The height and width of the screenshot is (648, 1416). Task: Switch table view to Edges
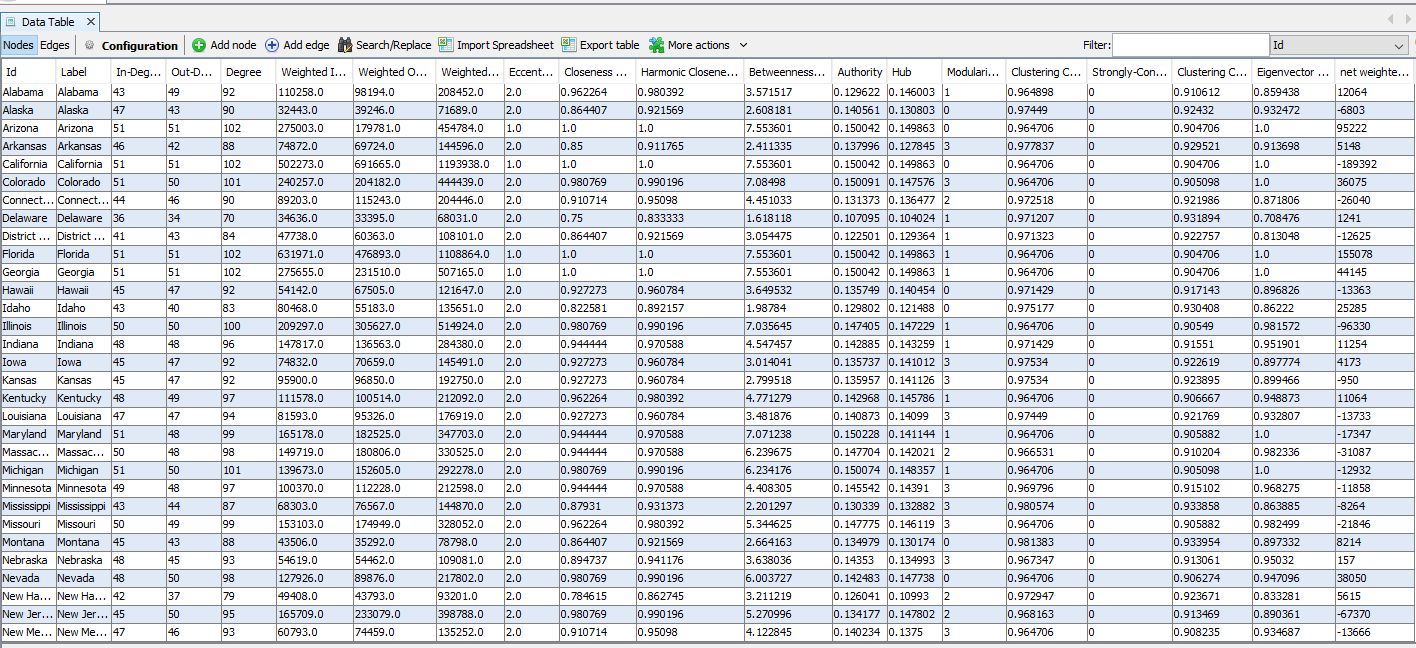coord(55,45)
